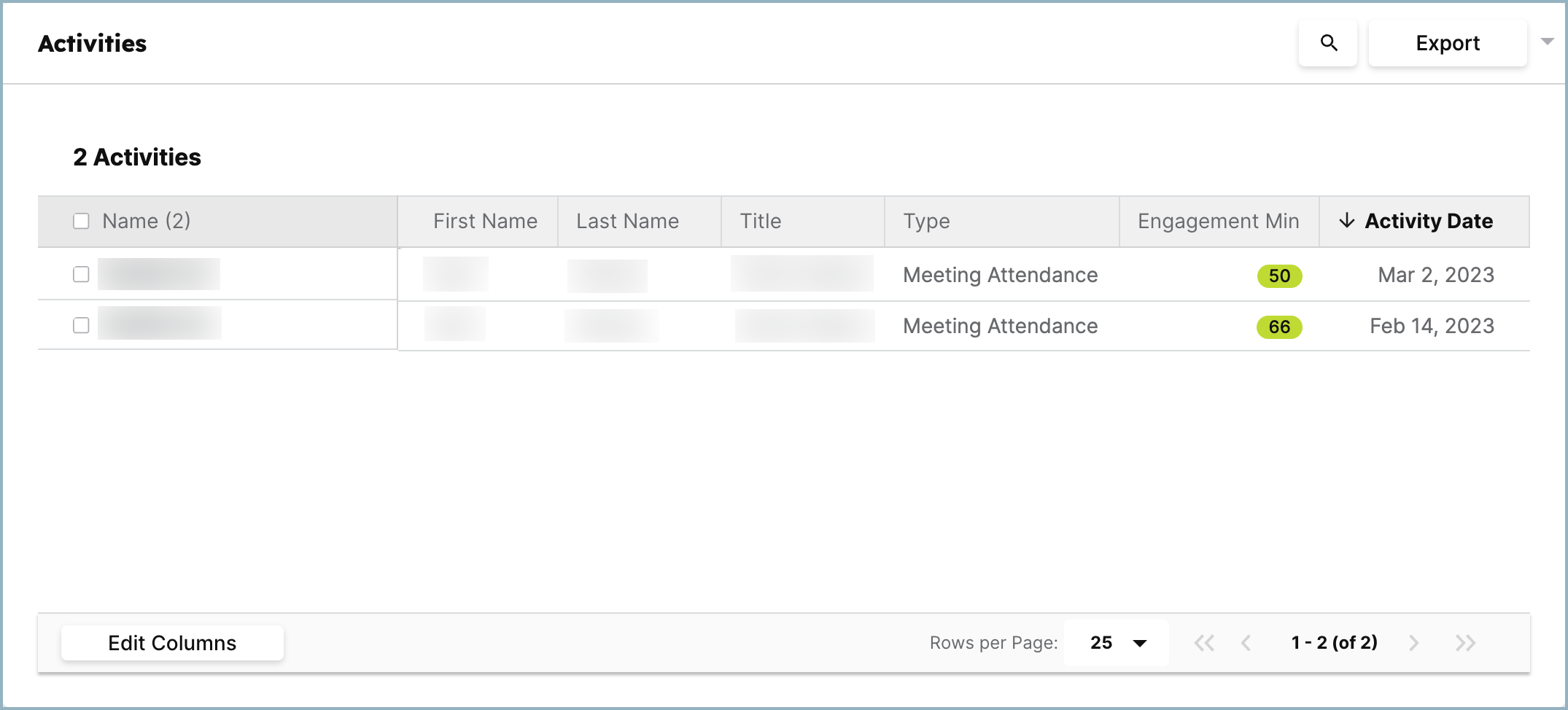Go to previous page with left chevron

pos(1246,642)
